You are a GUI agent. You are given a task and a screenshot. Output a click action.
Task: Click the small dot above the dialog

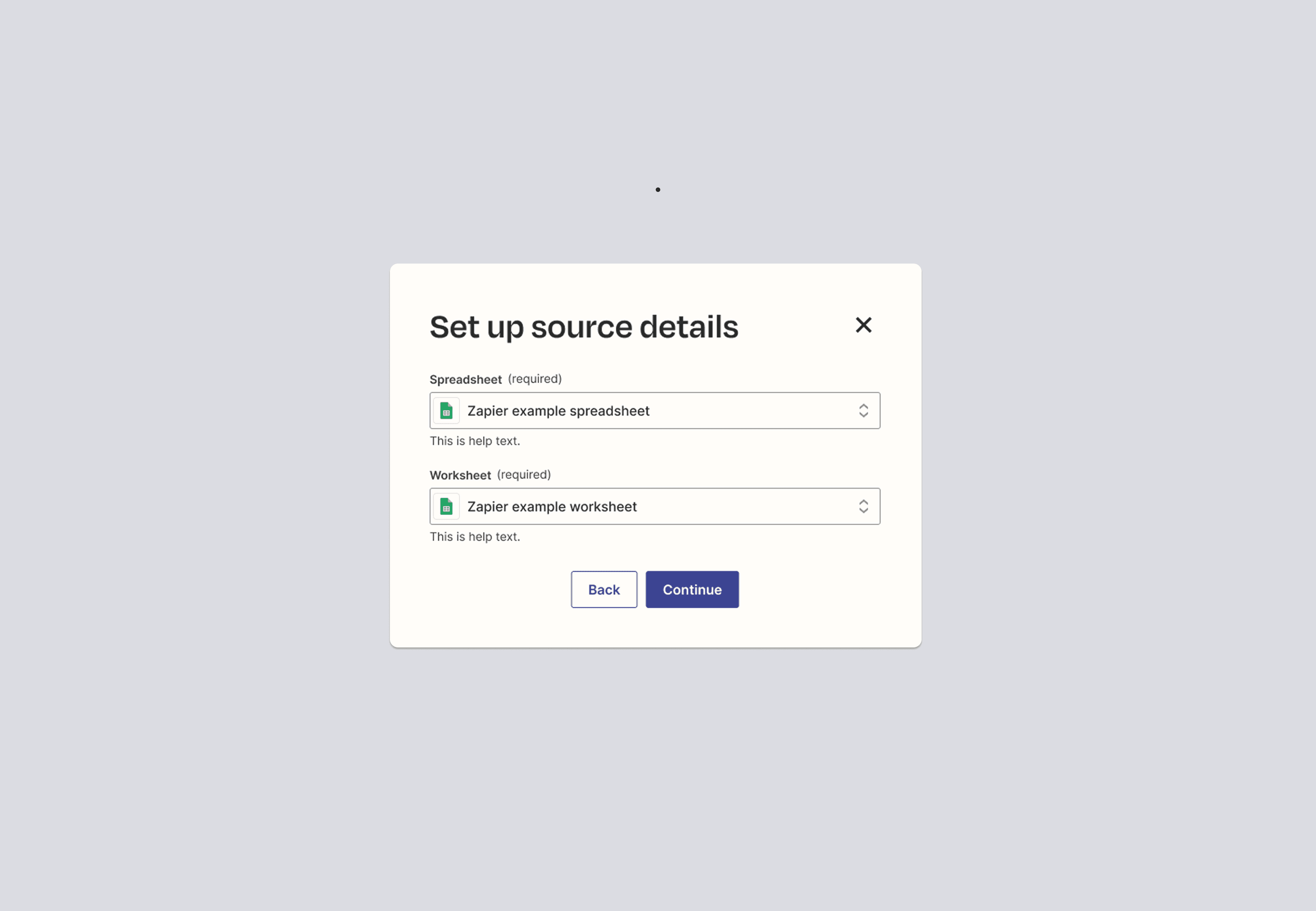click(658, 189)
